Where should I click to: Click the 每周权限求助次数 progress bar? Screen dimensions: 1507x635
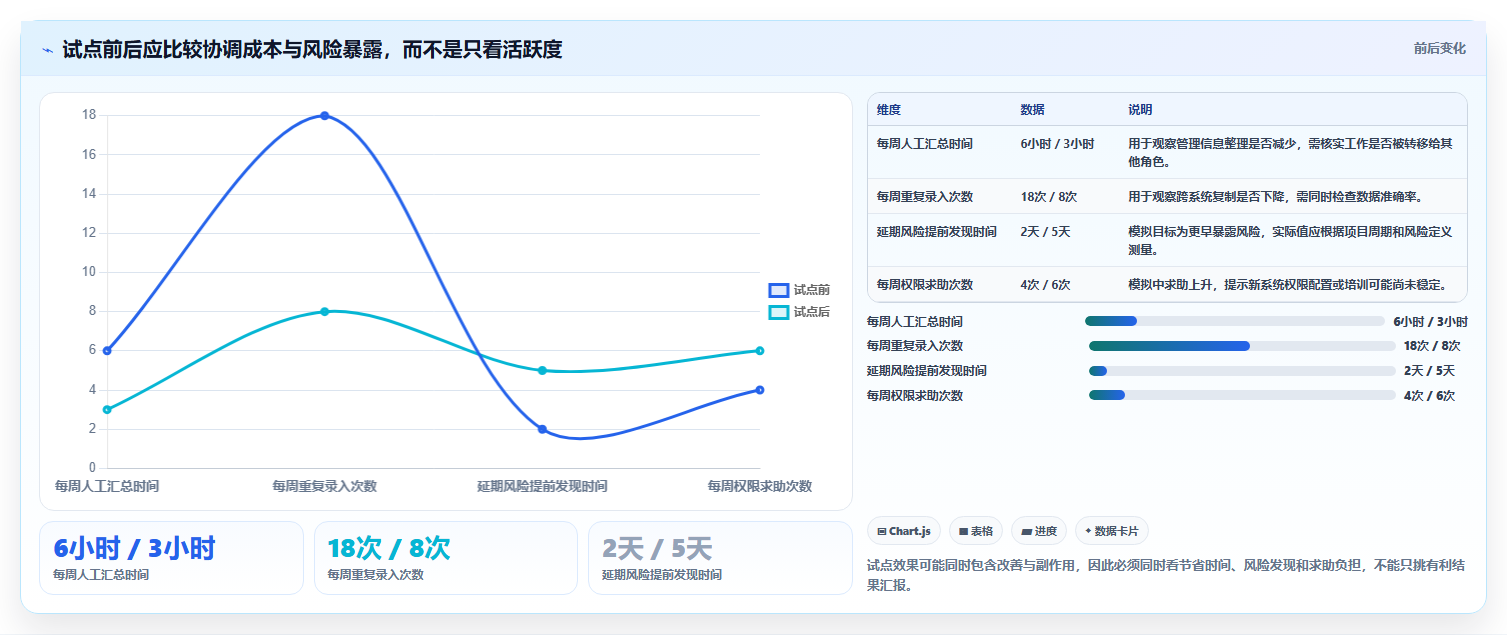[x=1242, y=395]
